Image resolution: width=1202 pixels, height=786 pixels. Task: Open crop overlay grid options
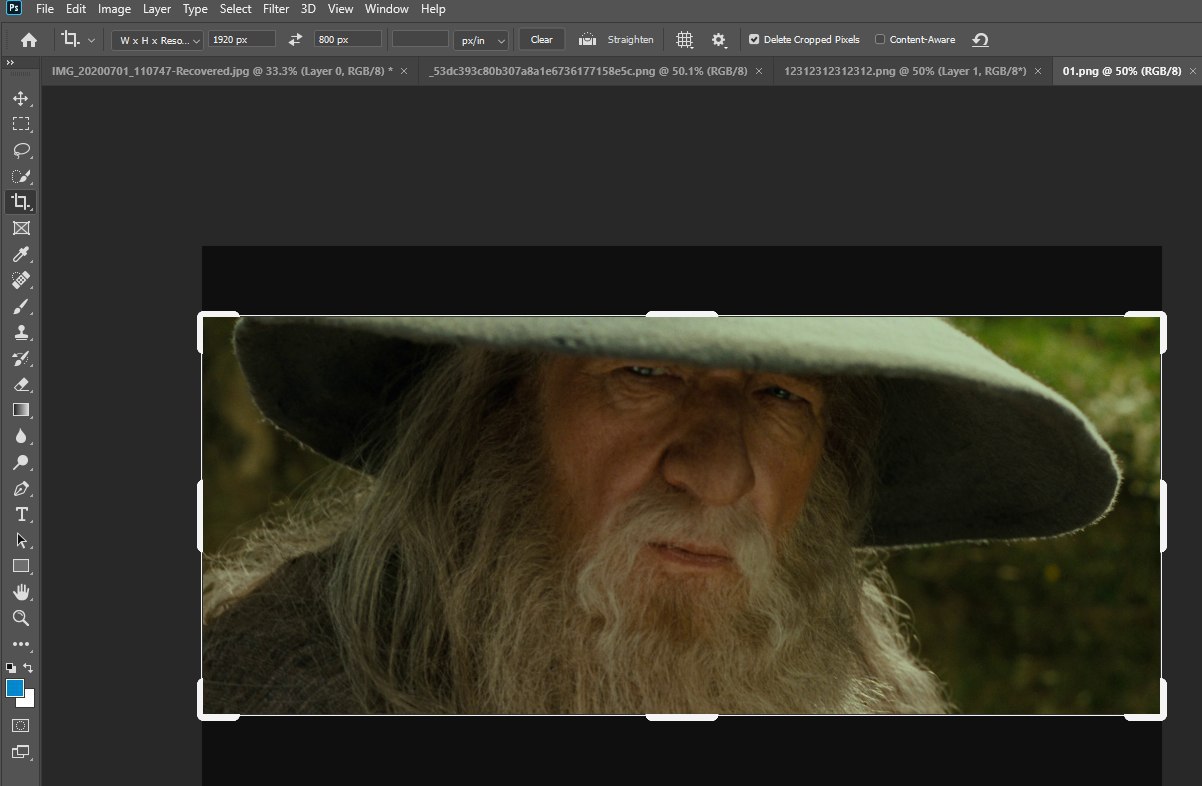tap(684, 40)
